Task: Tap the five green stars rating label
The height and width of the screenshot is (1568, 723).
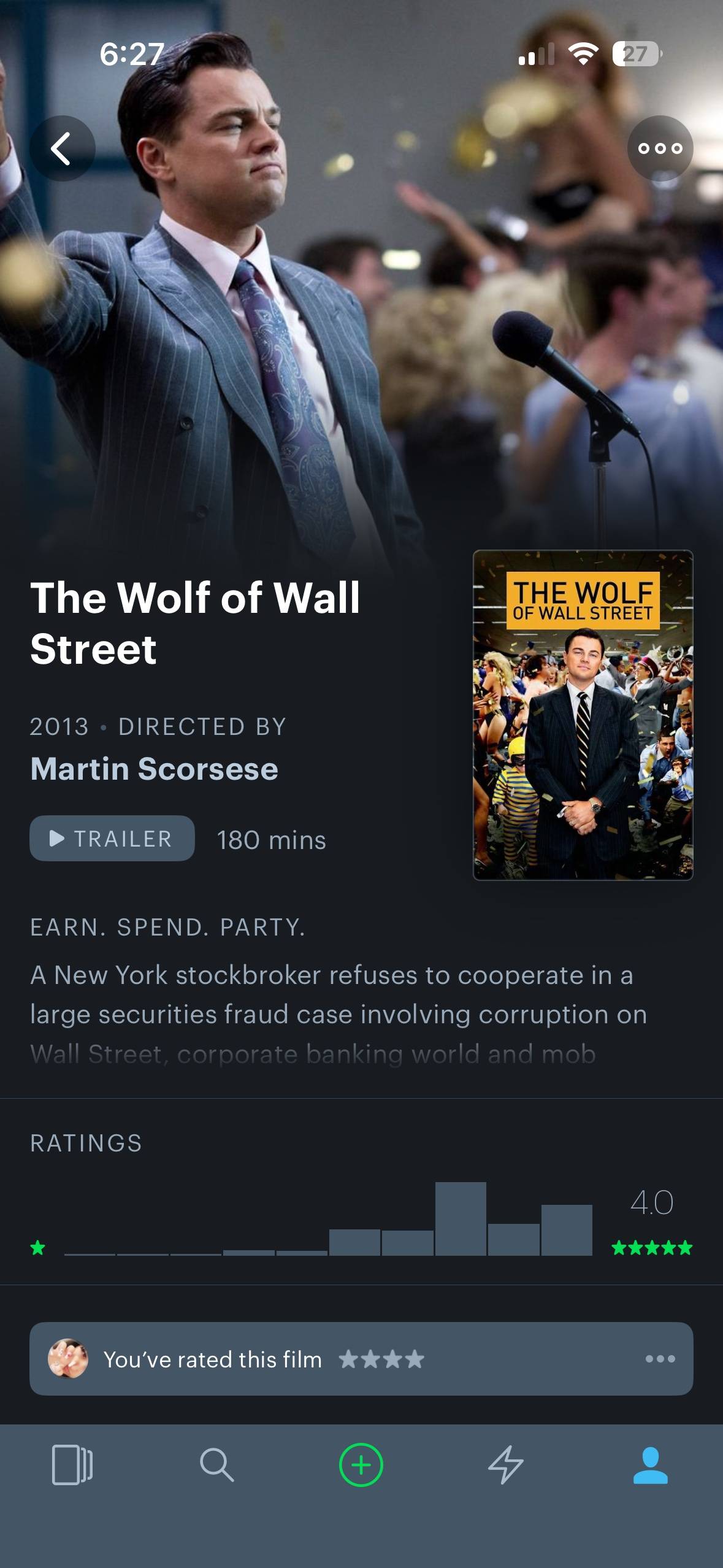Action: pyautogui.click(x=652, y=1248)
